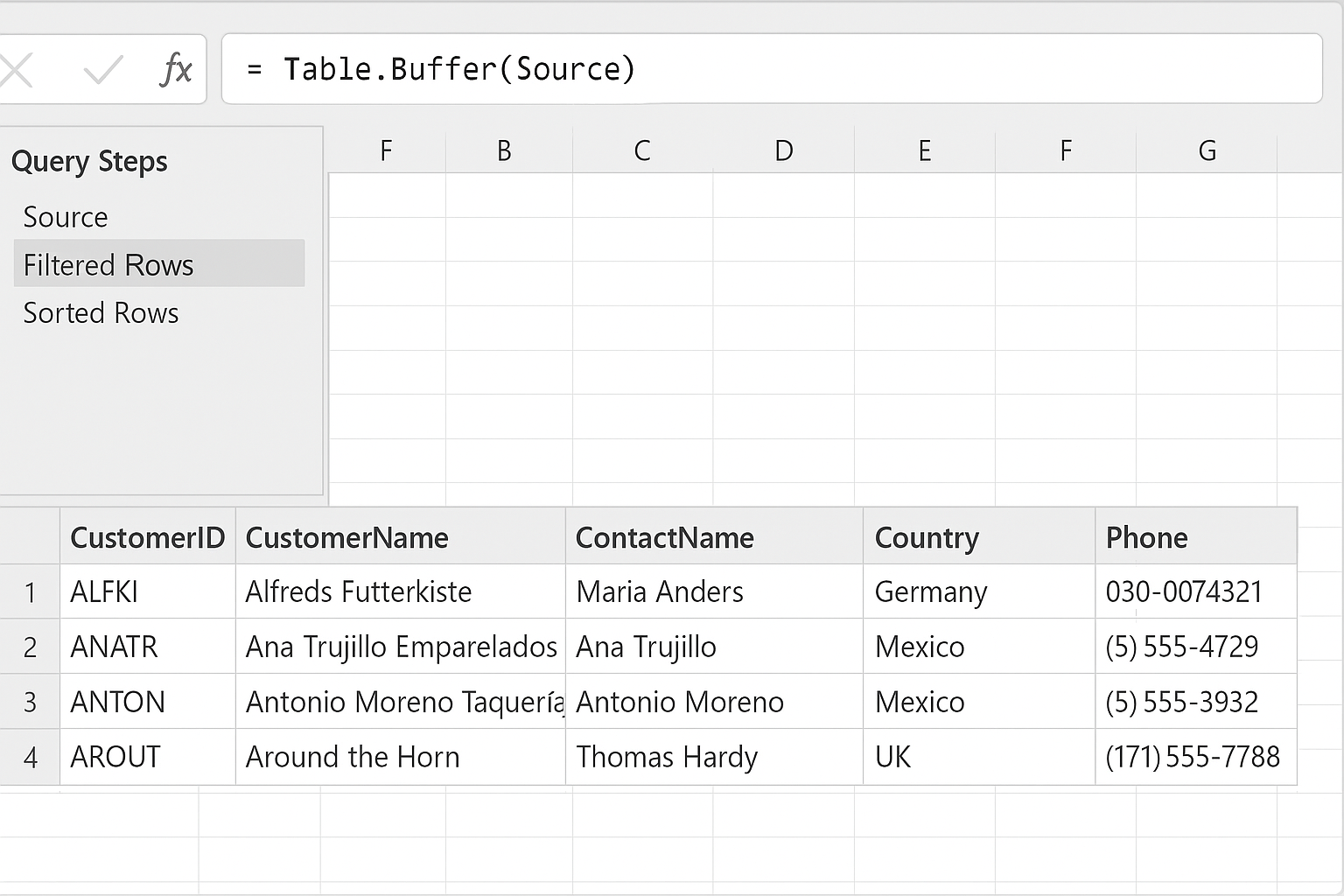
Task: Click the Query Steps panel title
Action: tap(89, 162)
